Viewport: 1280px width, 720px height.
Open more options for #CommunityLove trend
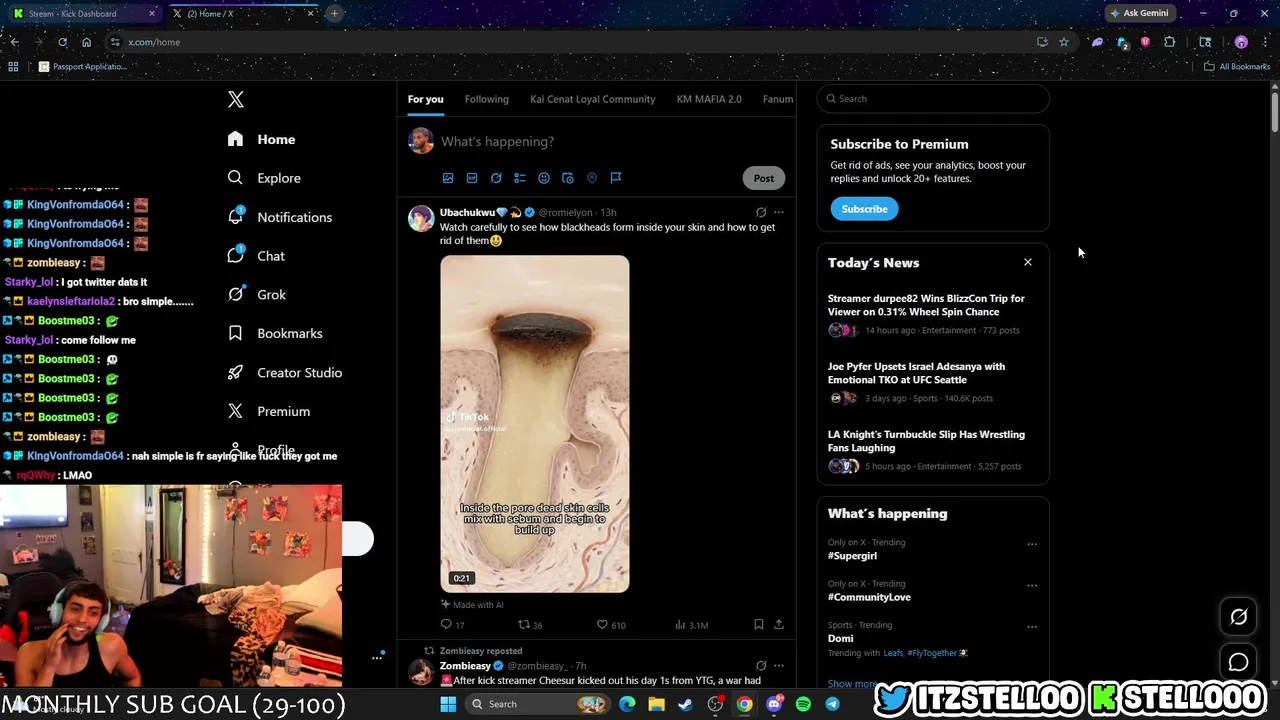tap(1032, 586)
